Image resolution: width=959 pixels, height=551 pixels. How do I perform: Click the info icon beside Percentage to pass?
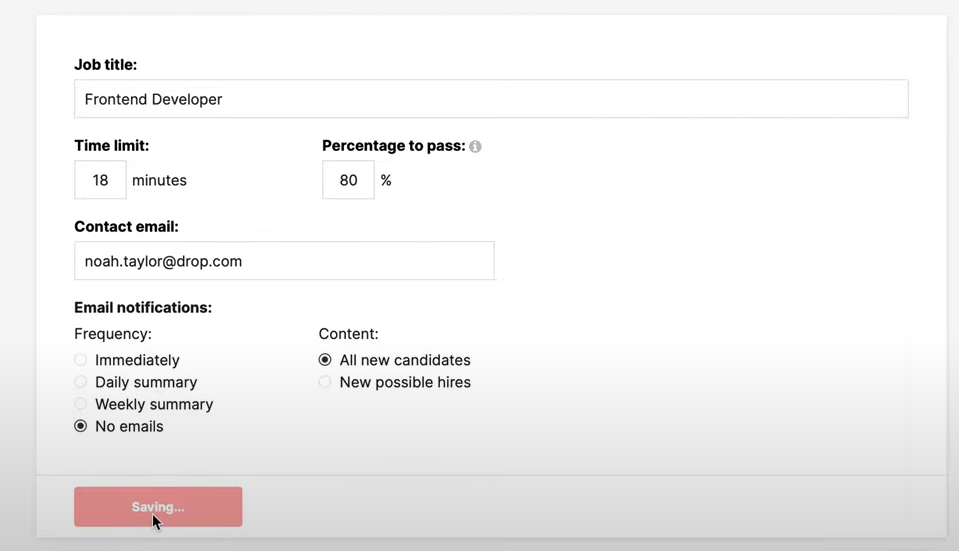475,147
